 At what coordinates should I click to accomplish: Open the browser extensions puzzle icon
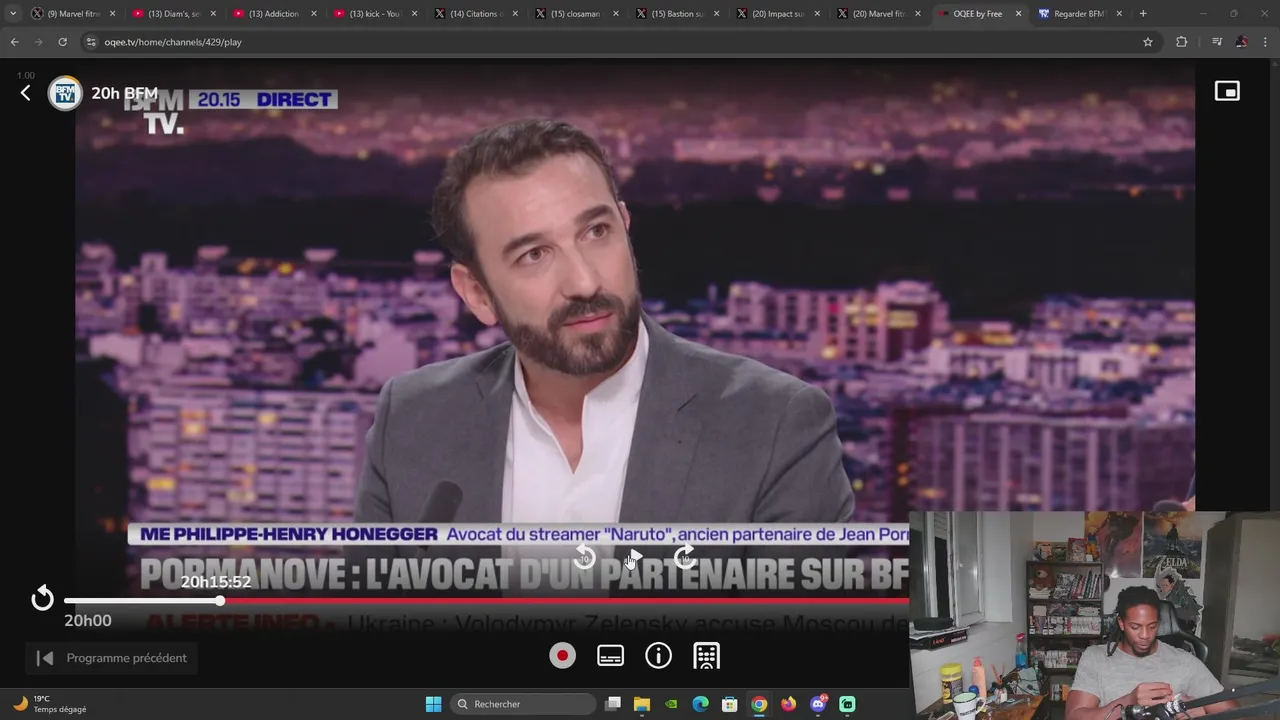click(1181, 42)
